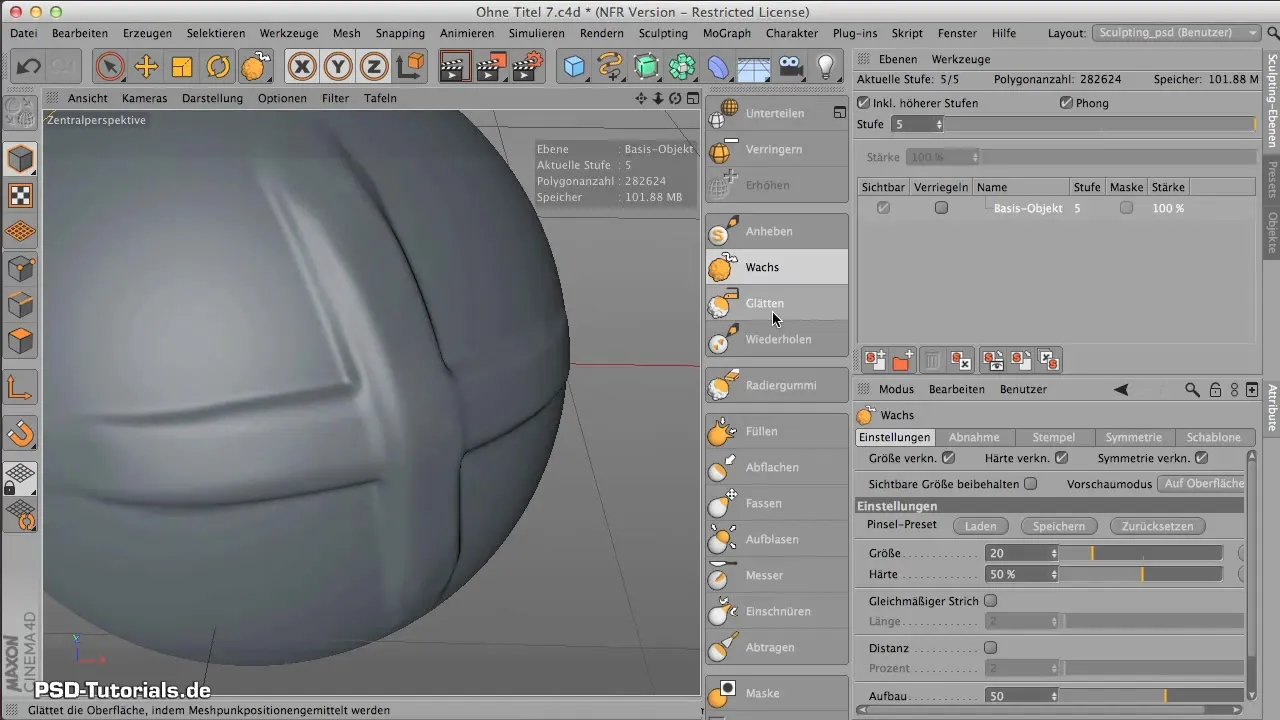Select the live selection cursor tool

point(110,67)
